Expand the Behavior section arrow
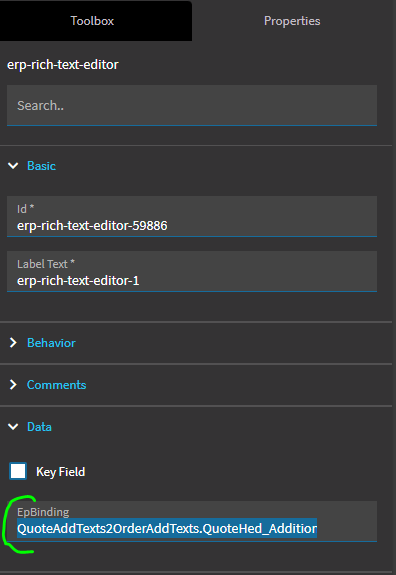Screen dimensions: 396x575 point(13,343)
